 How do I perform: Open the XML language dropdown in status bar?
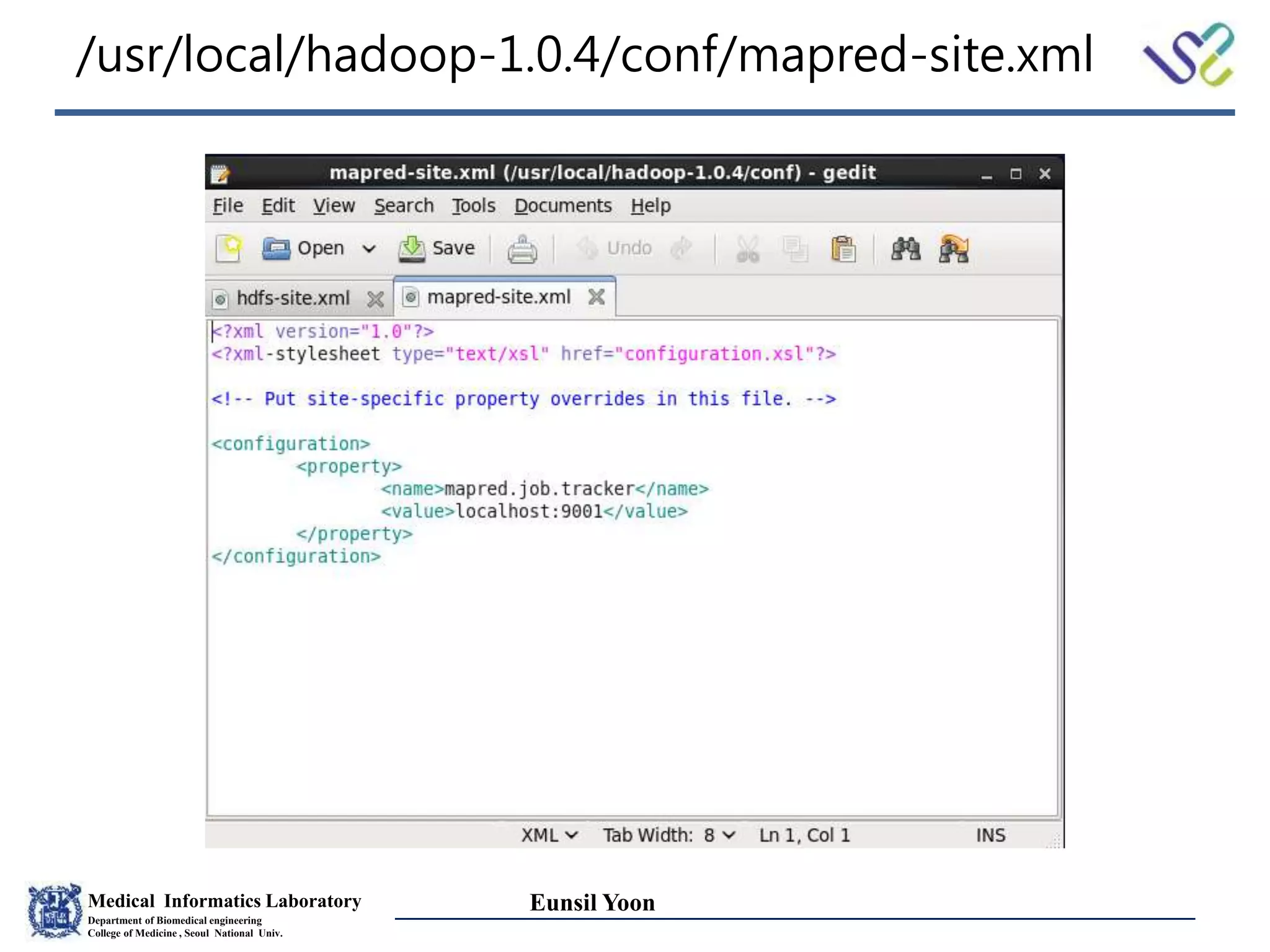click(549, 835)
